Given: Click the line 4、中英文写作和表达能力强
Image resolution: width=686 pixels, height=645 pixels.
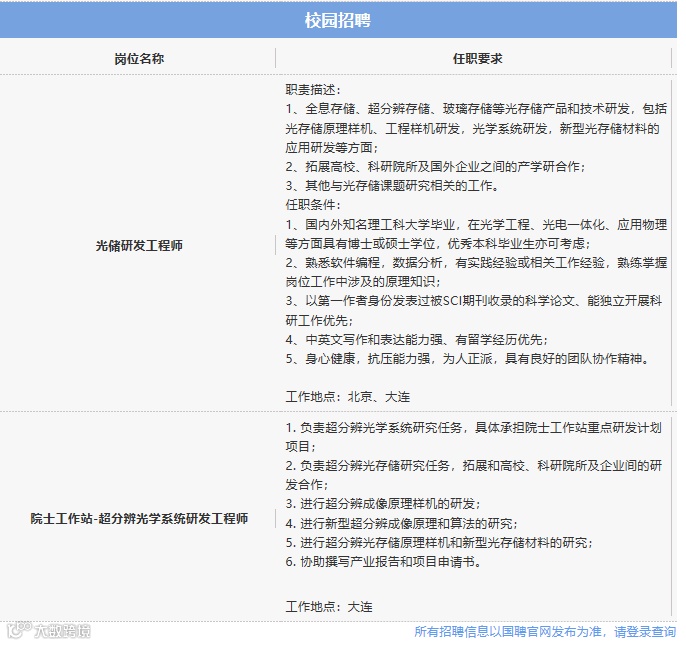Looking at the screenshot, I should (417, 340).
